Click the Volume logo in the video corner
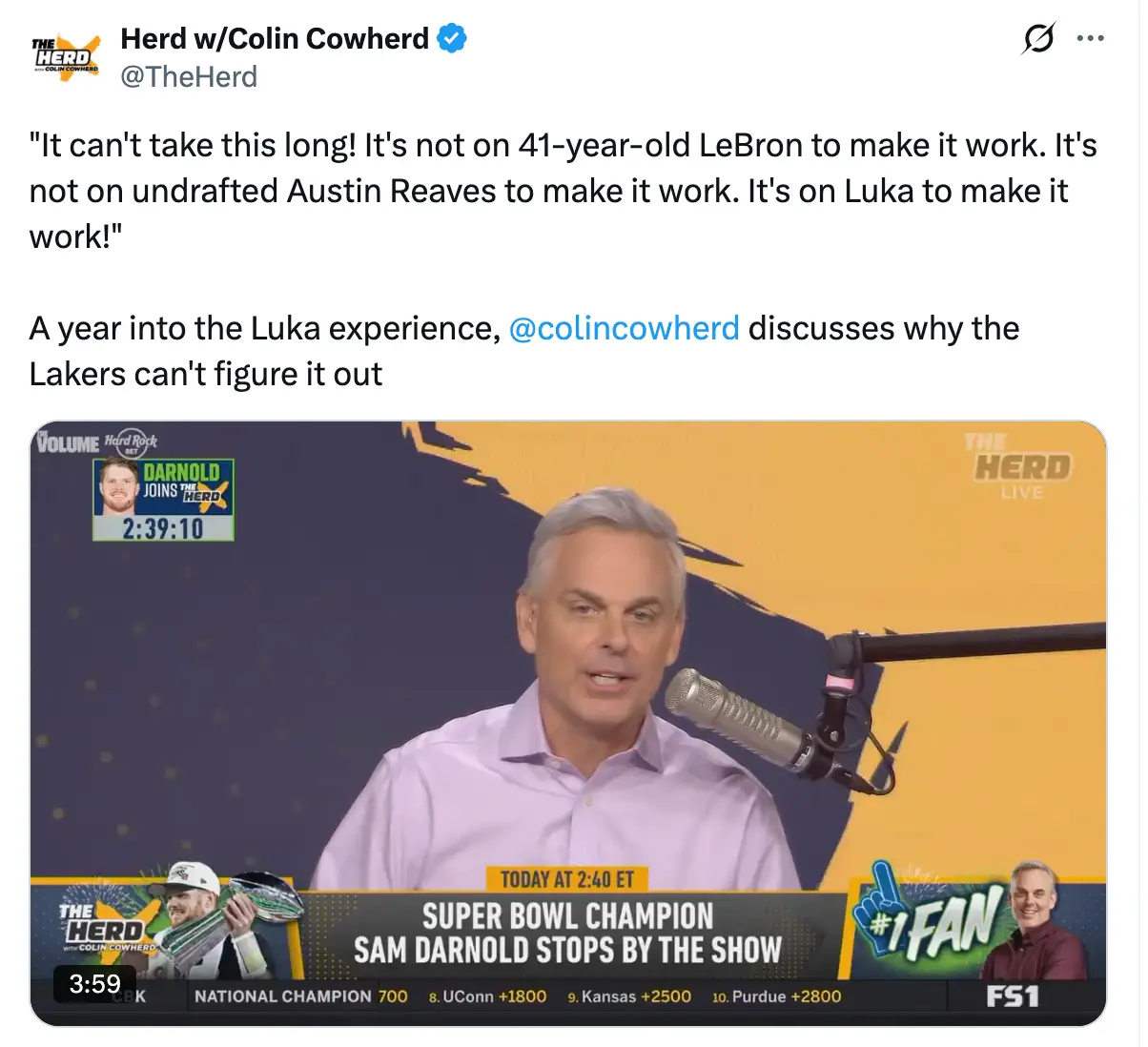 (68, 442)
